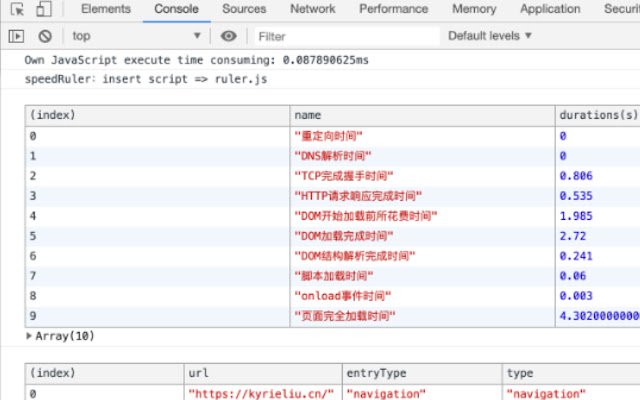This screenshot has width=640, height=400.
Task: Open the Application tab
Action: click(550, 9)
